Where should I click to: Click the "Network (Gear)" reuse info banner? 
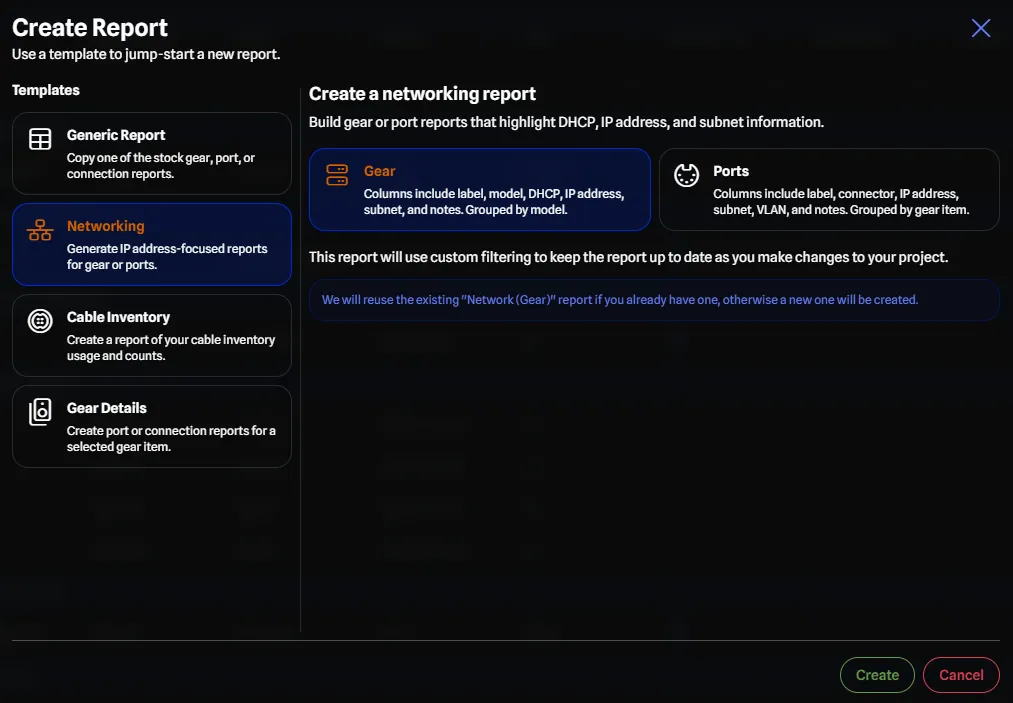click(x=654, y=300)
